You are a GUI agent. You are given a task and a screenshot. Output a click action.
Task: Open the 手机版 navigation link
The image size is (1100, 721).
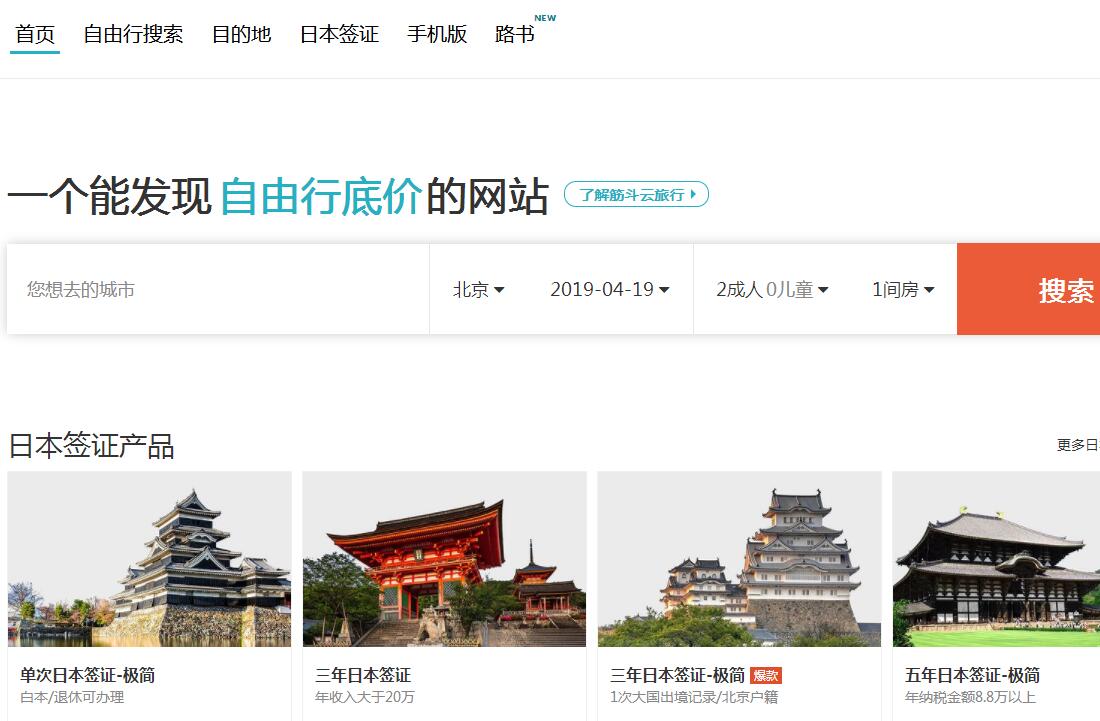(437, 34)
